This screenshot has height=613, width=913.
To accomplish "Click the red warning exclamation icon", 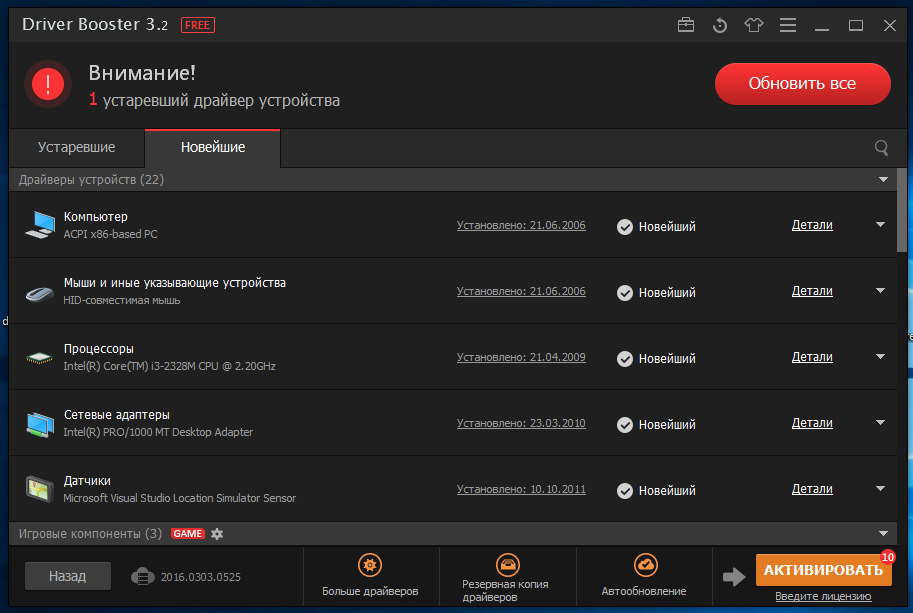I will click(48, 84).
